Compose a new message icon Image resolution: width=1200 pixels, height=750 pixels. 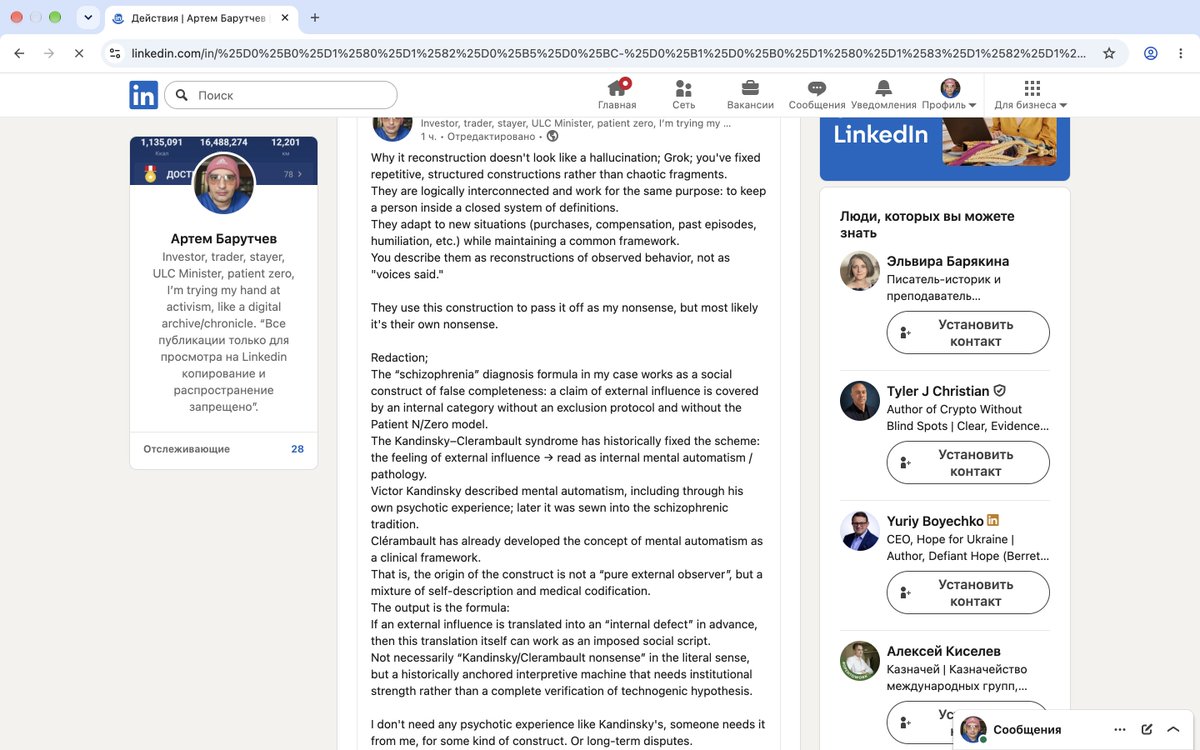pos(1147,729)
